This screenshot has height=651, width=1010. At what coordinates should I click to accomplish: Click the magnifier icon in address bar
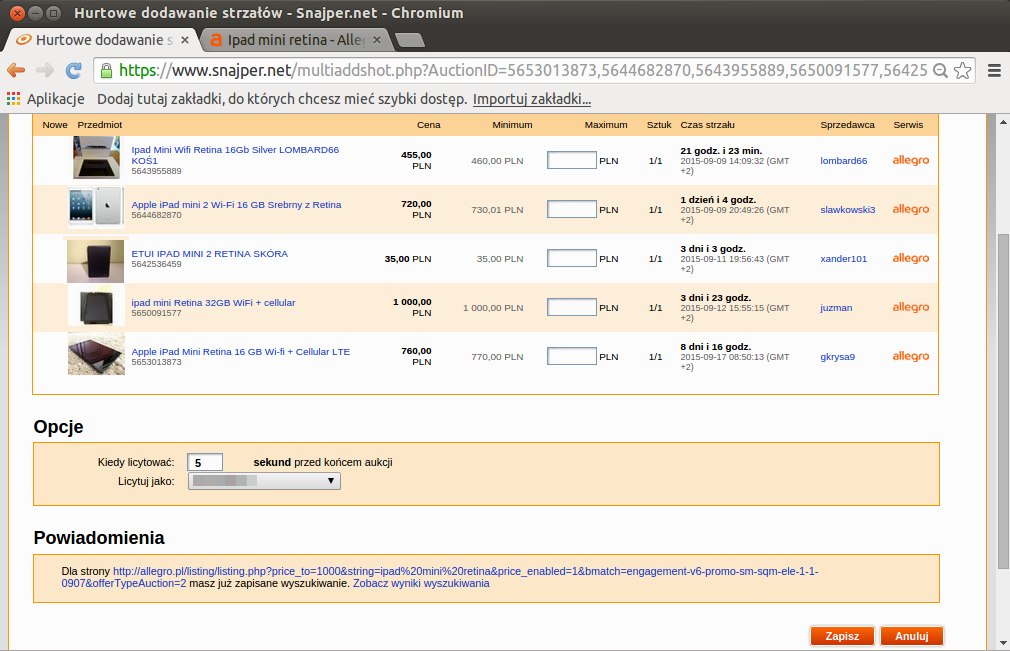coord(940,70)
